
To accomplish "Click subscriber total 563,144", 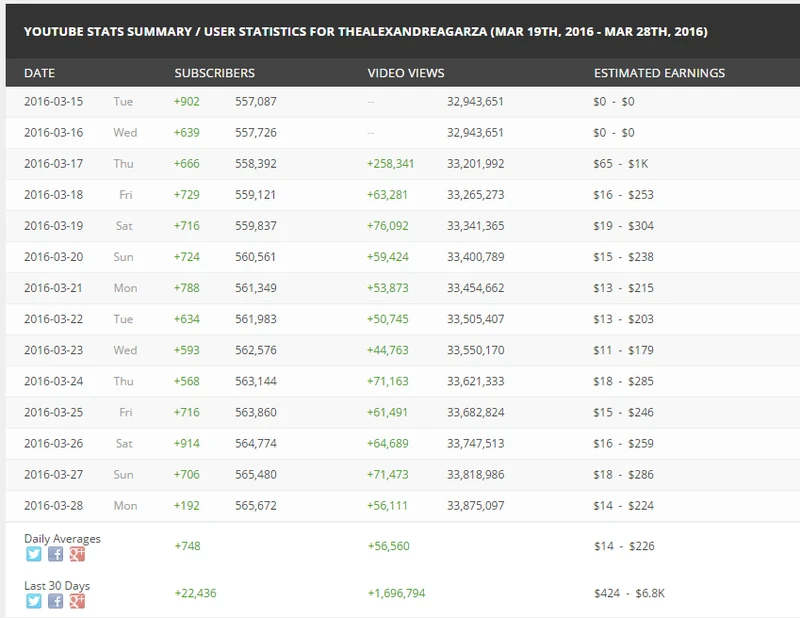I will tap(256, 382).
